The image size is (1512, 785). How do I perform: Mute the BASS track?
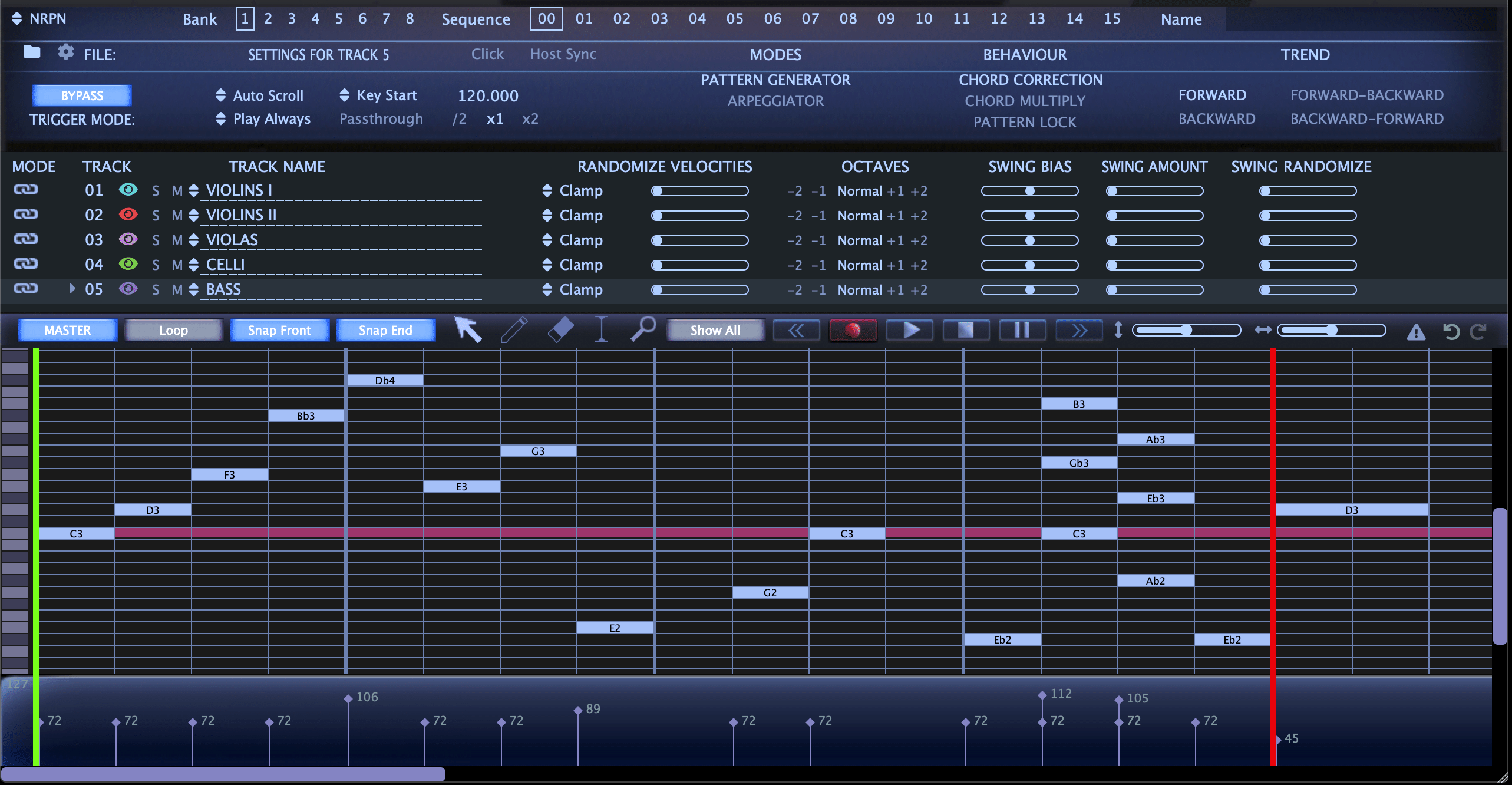click(177, 290)
